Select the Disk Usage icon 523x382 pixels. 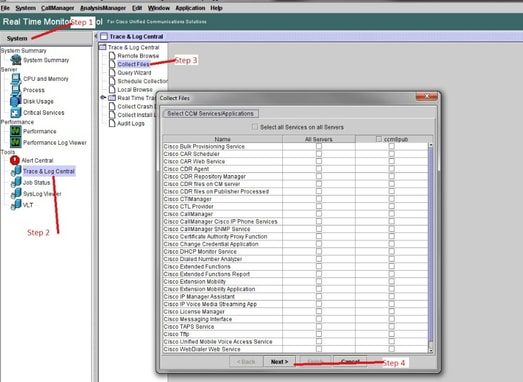pos(16,101)
